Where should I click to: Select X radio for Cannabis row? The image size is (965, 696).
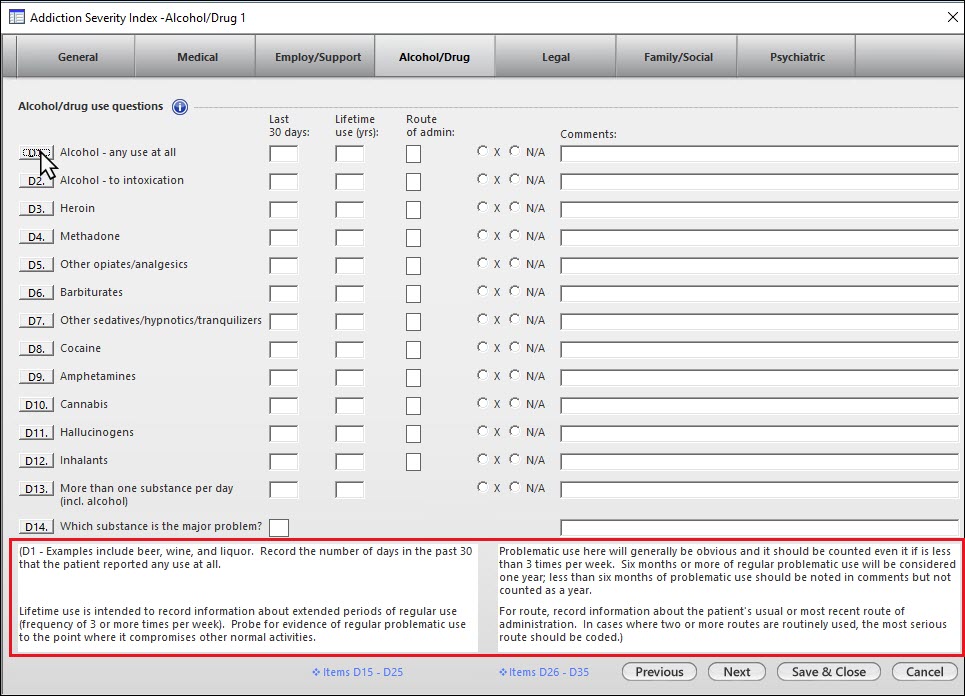[483, 404]
